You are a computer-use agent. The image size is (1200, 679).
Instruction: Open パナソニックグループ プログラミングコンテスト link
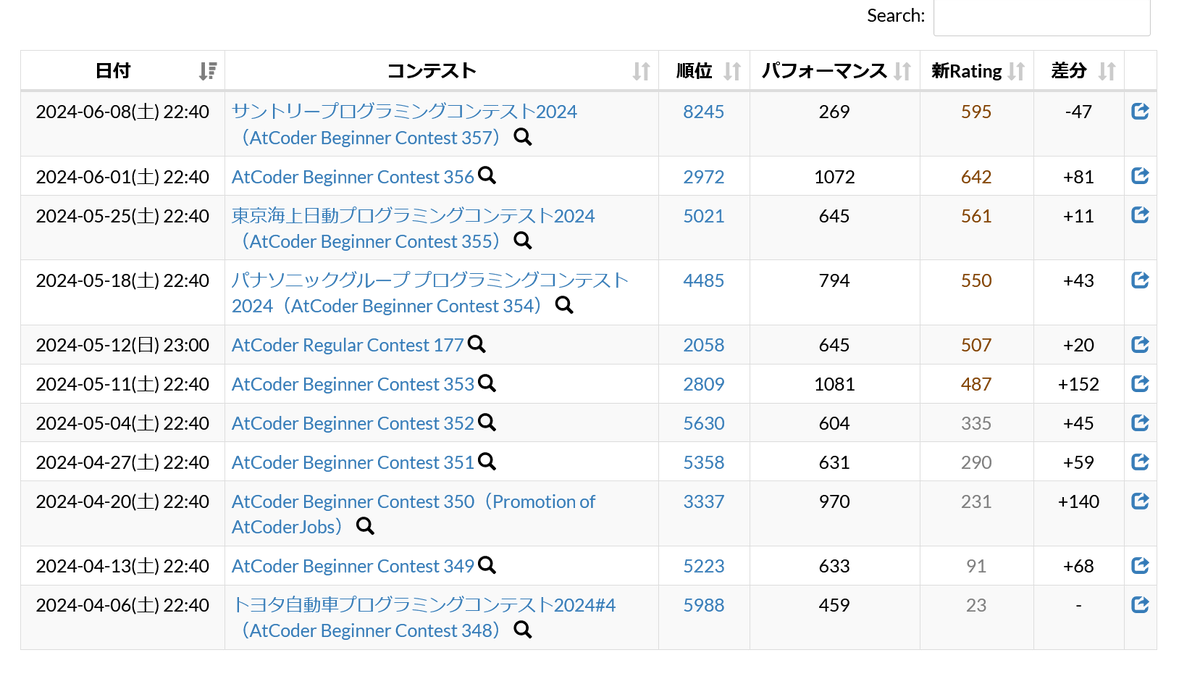(430, 293)
